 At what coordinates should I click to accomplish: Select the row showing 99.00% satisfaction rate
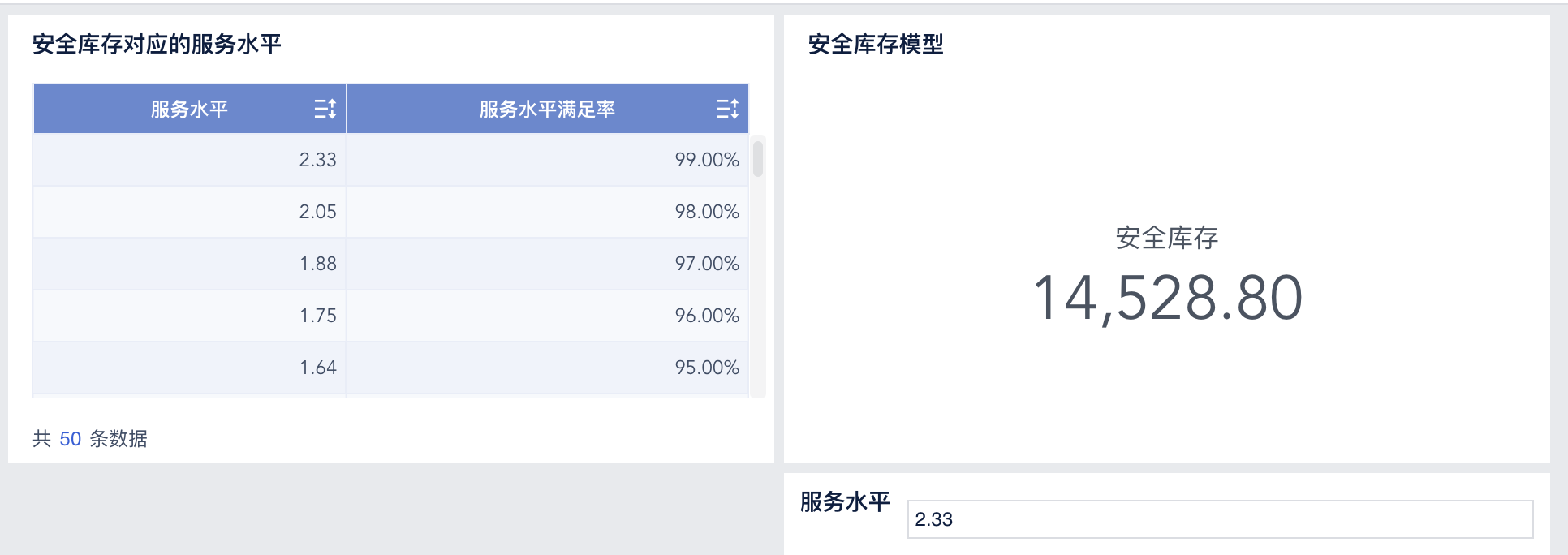point(548,160)
